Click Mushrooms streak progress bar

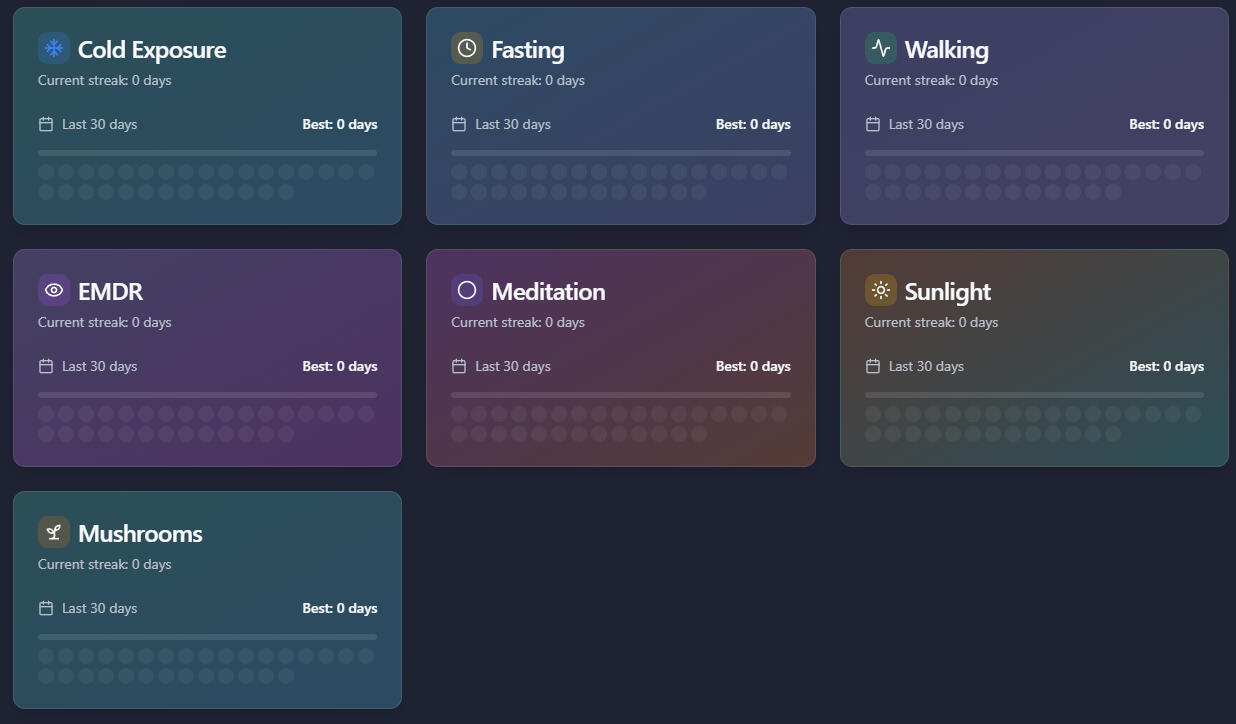point(207,637)
